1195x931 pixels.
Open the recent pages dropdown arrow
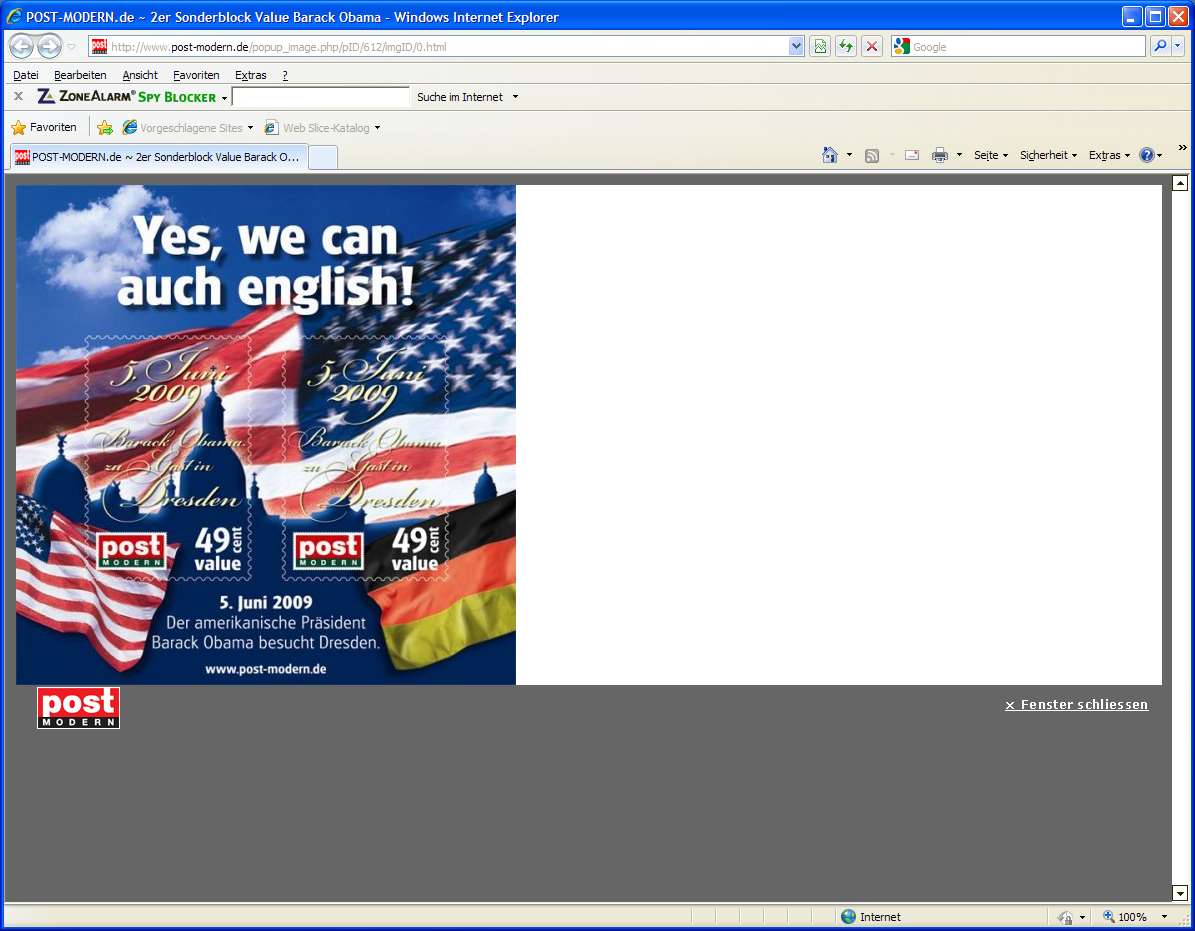point(72,46)
